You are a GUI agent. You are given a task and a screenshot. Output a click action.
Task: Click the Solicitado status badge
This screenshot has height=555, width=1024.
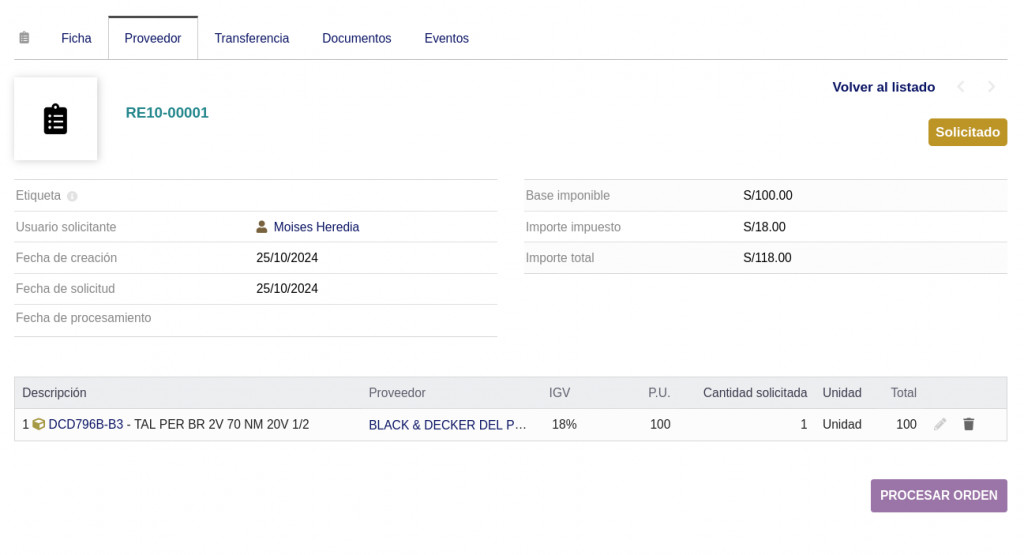coord(967,132)
